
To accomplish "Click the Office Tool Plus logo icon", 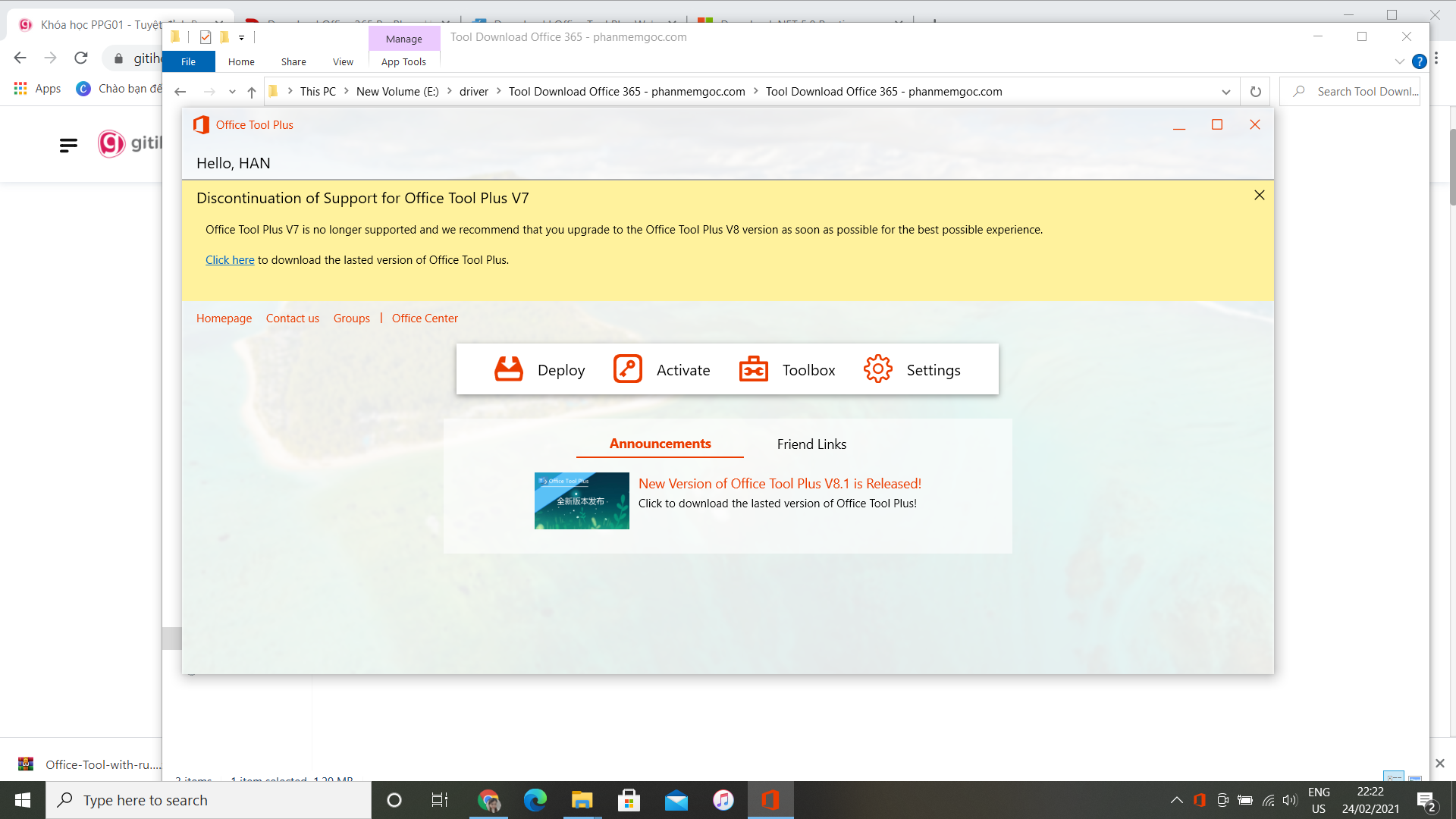I will [201, 125].
